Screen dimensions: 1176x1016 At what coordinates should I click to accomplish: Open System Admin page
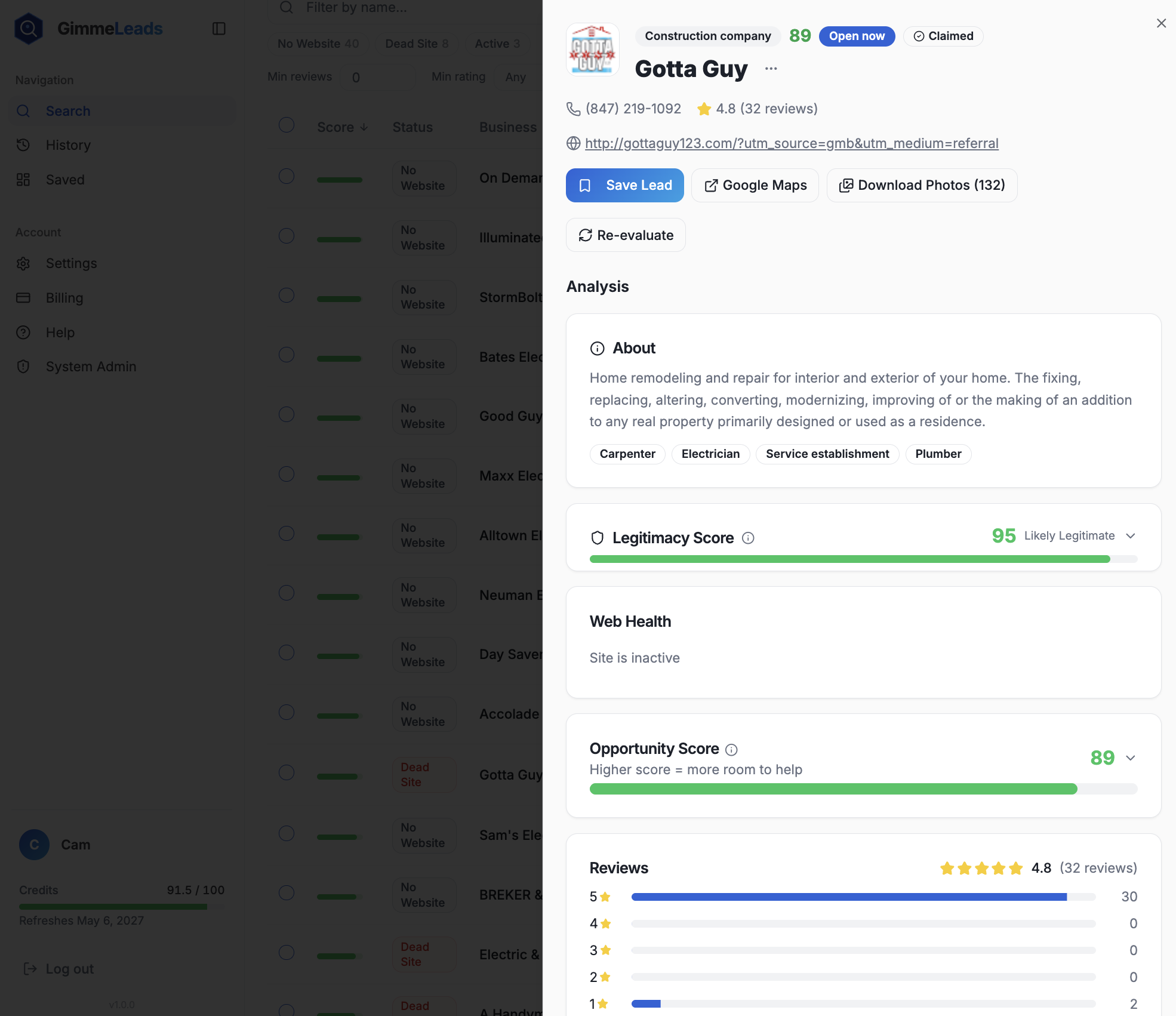[x=122, y=367]
